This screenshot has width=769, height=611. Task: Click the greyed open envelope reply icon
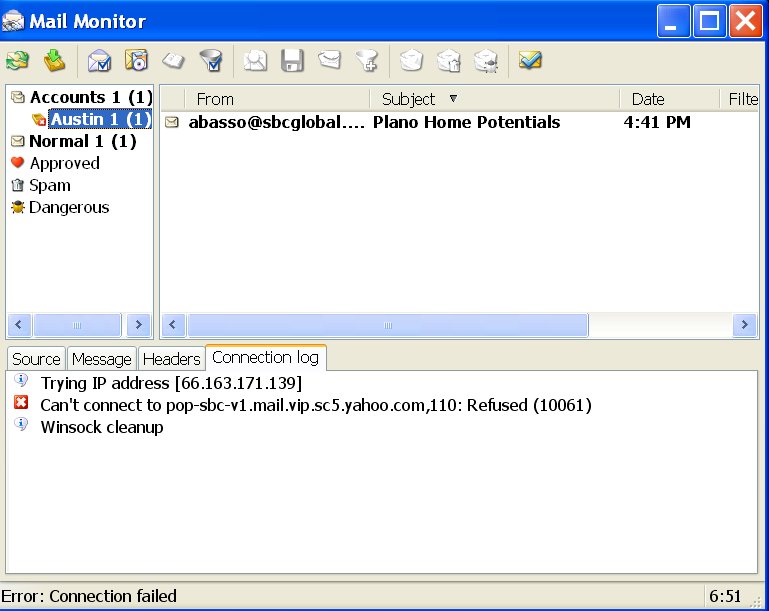[x=329, y=60]
